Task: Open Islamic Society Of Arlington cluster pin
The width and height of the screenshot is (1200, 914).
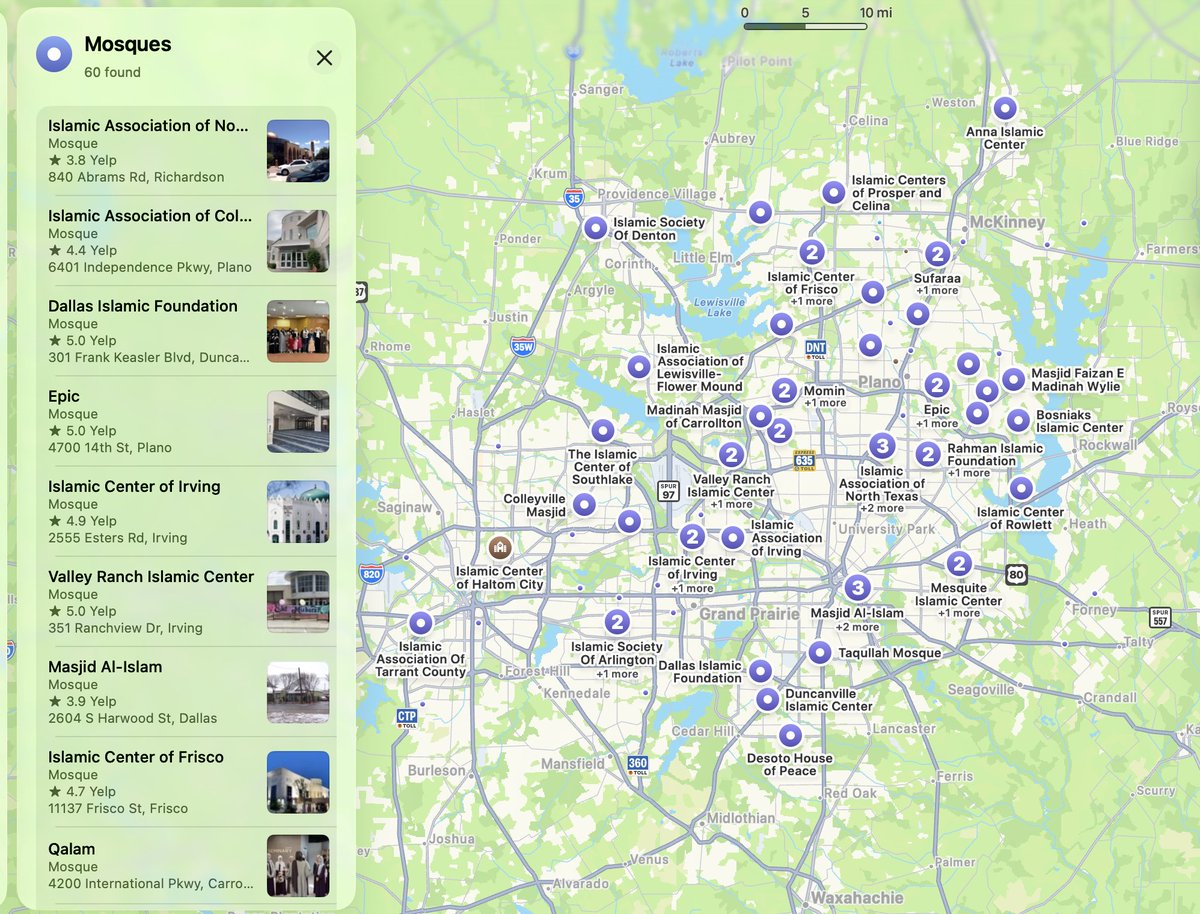Action: coord(617,622)
